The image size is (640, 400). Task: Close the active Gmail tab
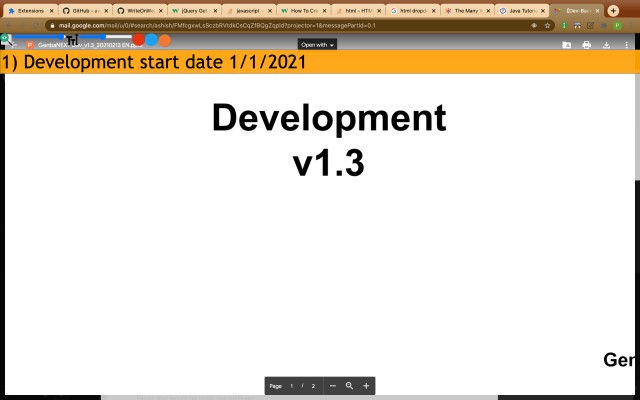click(598, 11)
